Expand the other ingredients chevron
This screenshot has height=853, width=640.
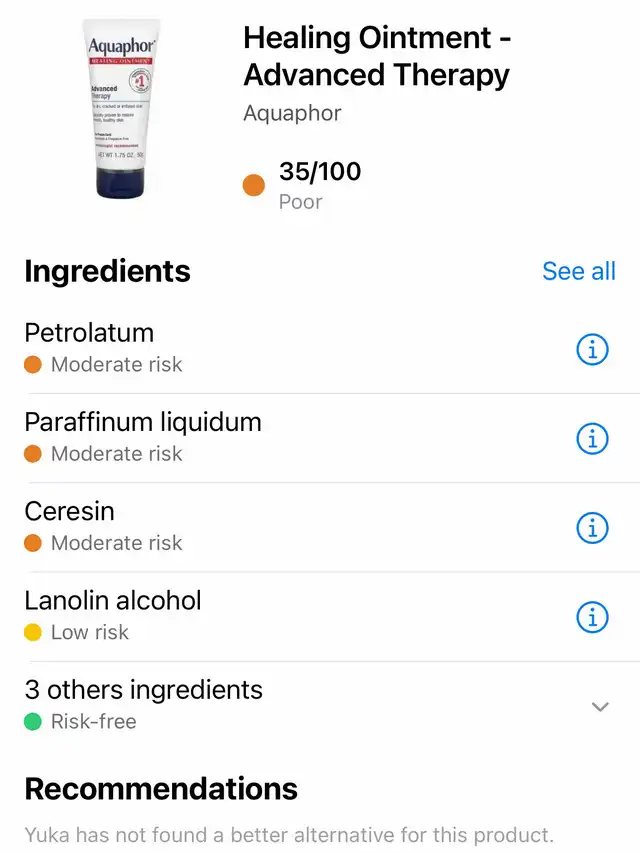600,706
